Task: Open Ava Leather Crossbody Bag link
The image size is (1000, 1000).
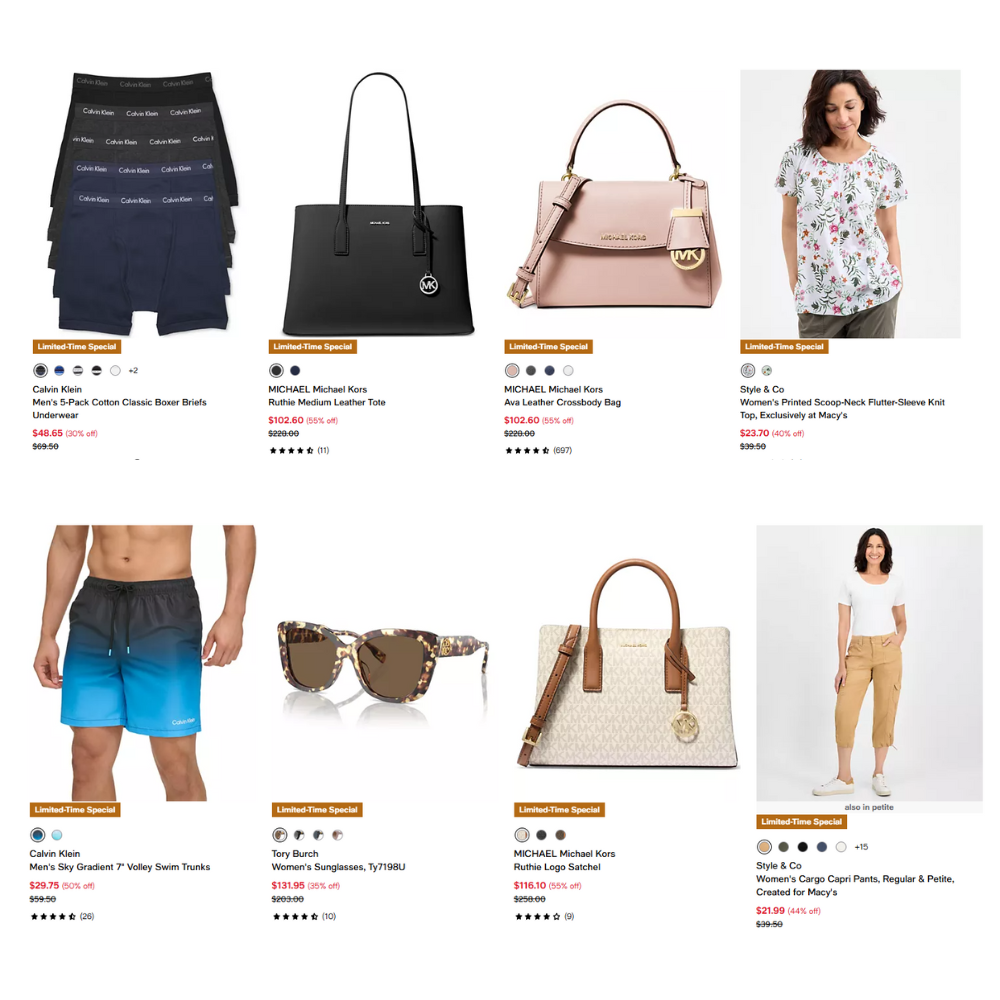Action: 562,402
